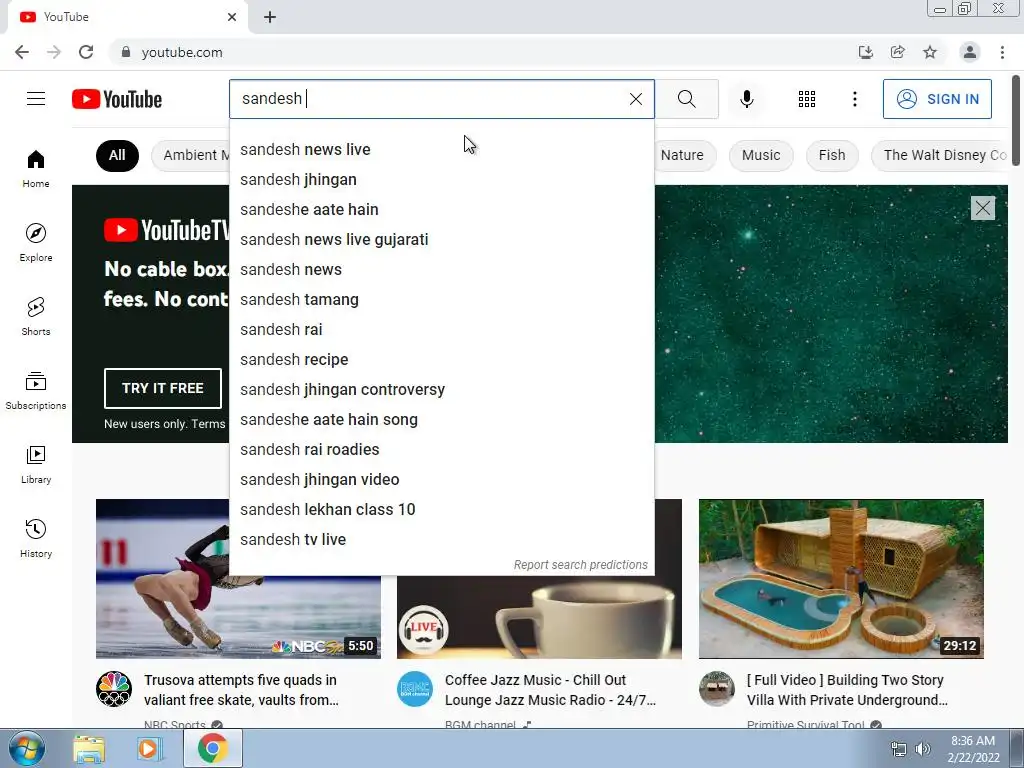Select sandesh tv live suggestion

(x=441, y=540)
